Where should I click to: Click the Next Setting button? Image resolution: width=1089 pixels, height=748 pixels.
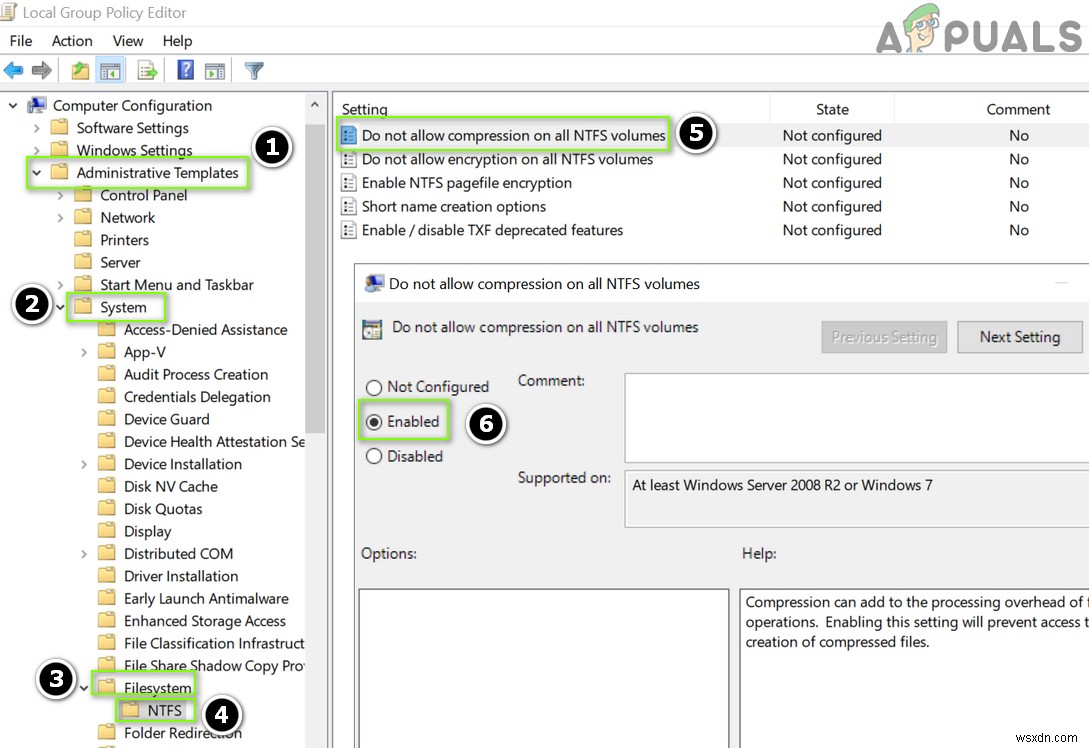pos(1020,337)
